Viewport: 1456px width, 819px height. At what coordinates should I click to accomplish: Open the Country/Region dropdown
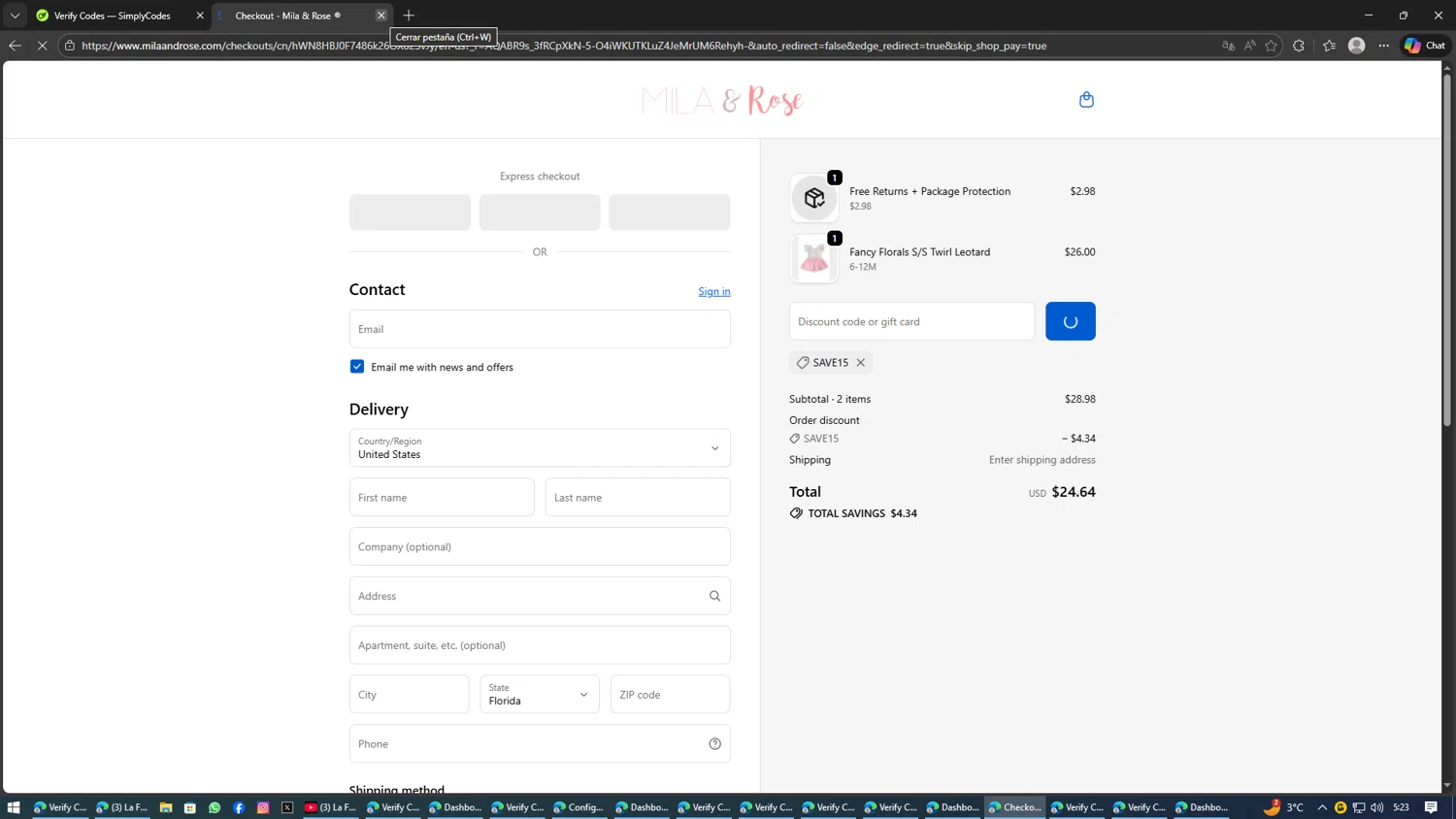tap(540, 448)
